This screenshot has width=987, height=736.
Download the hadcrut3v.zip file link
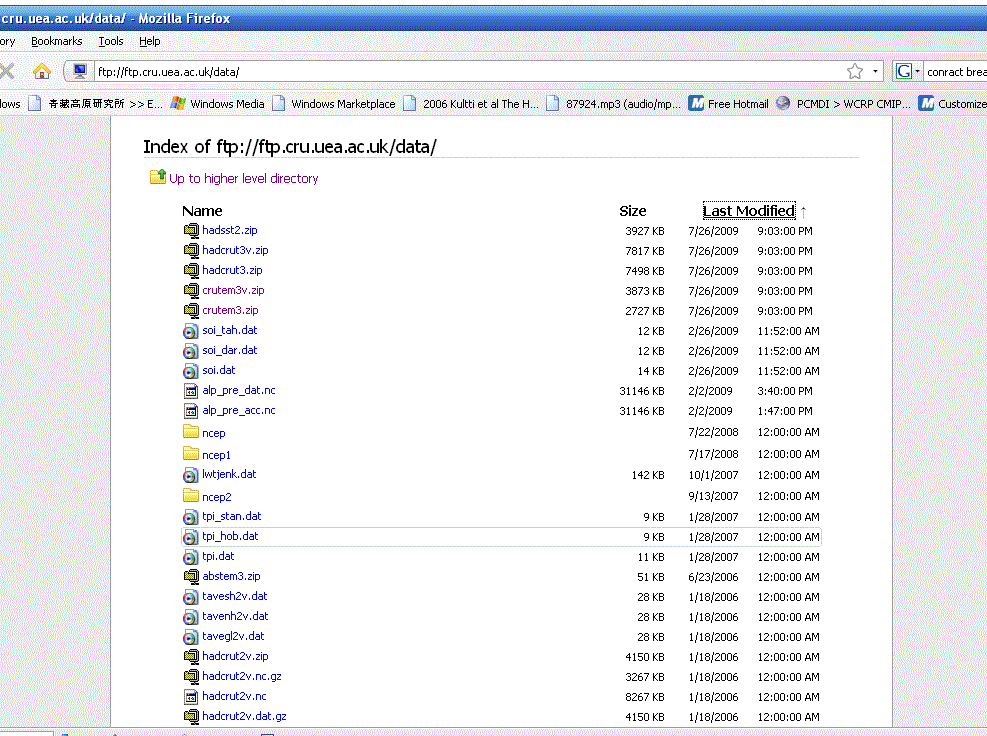coord(235,250)
